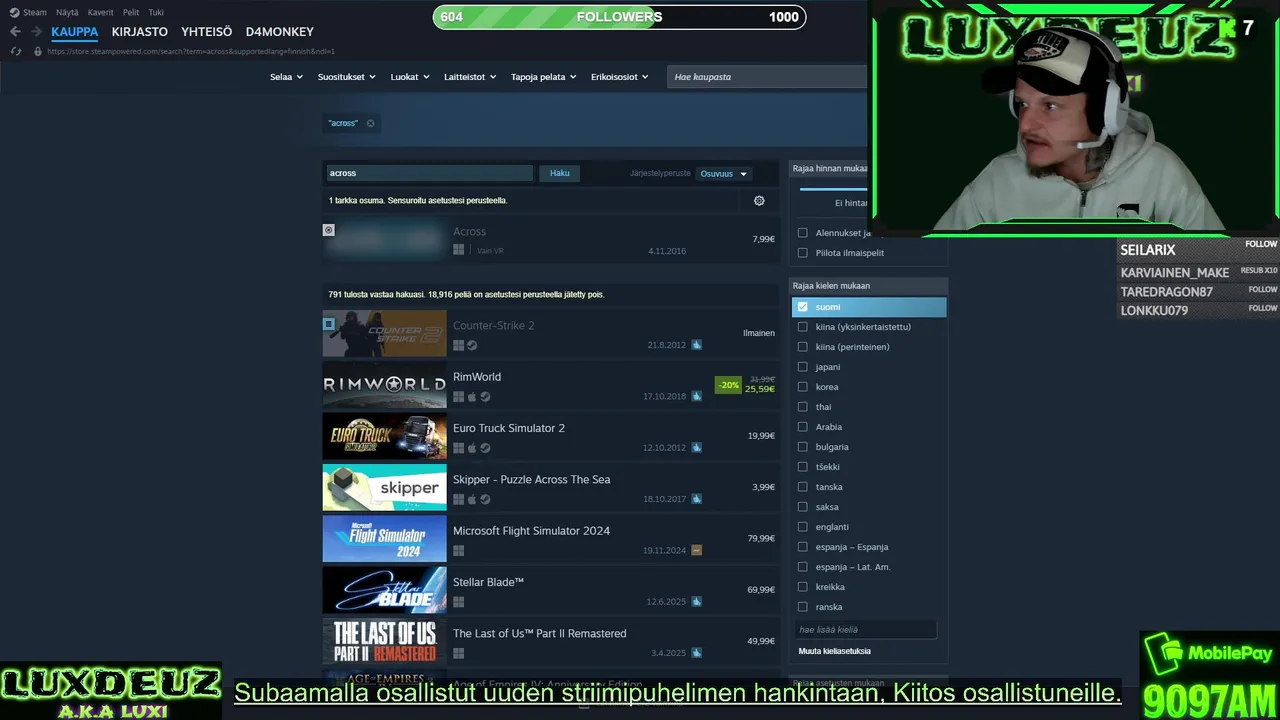The height and width of the screenshot is (720, 1280).
Task: Click the review thumb icon for Stellar Blade
Action: [696, 602]
